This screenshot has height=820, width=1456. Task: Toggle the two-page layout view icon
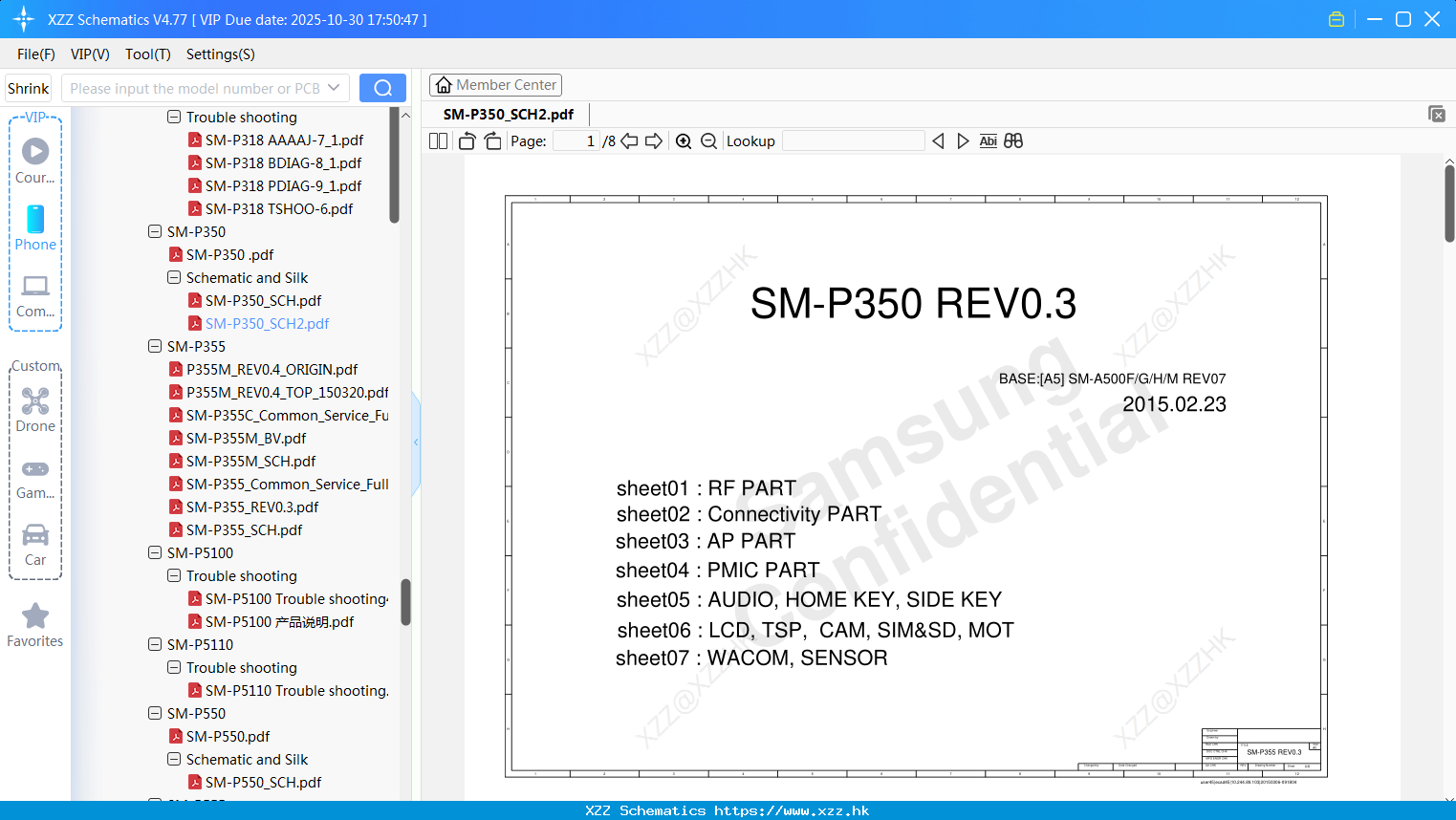click(438, 141)
